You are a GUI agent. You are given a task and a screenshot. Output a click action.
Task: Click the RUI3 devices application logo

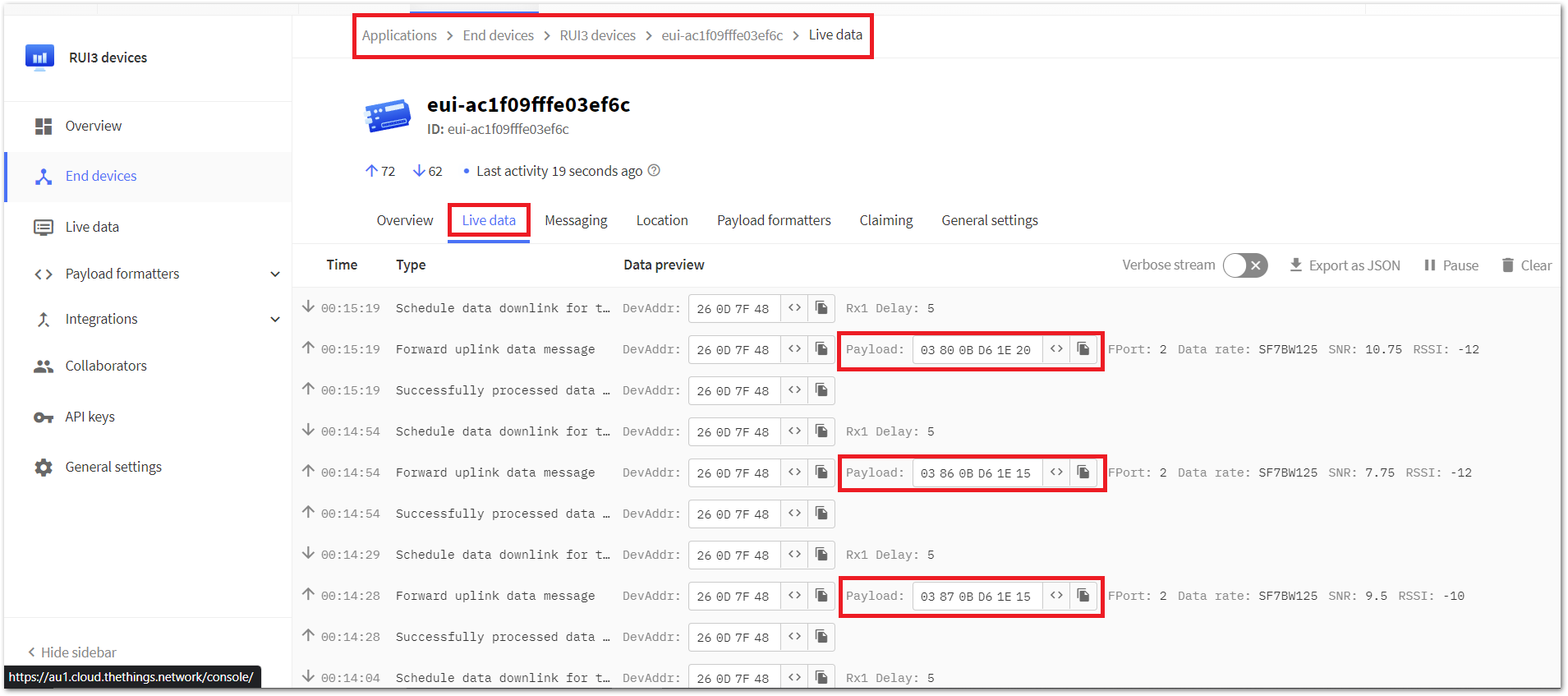pos(39,58)
